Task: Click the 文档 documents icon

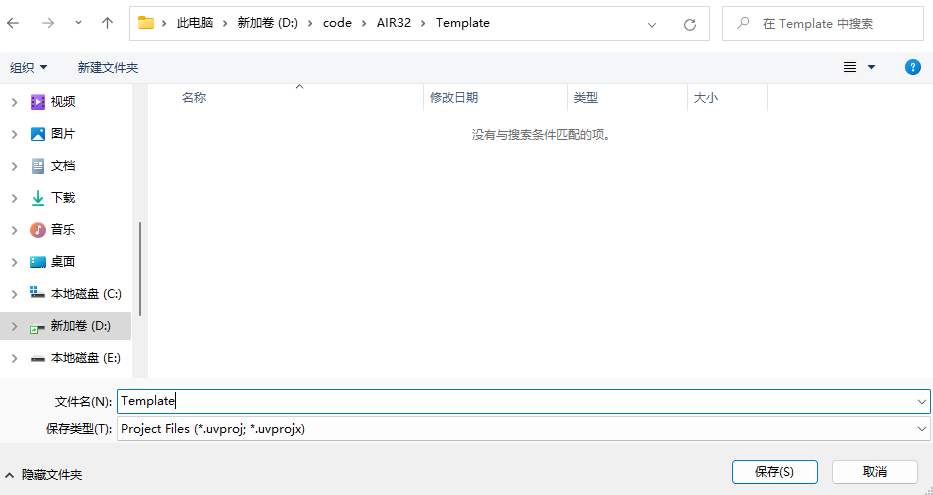Action: [37, 166]
